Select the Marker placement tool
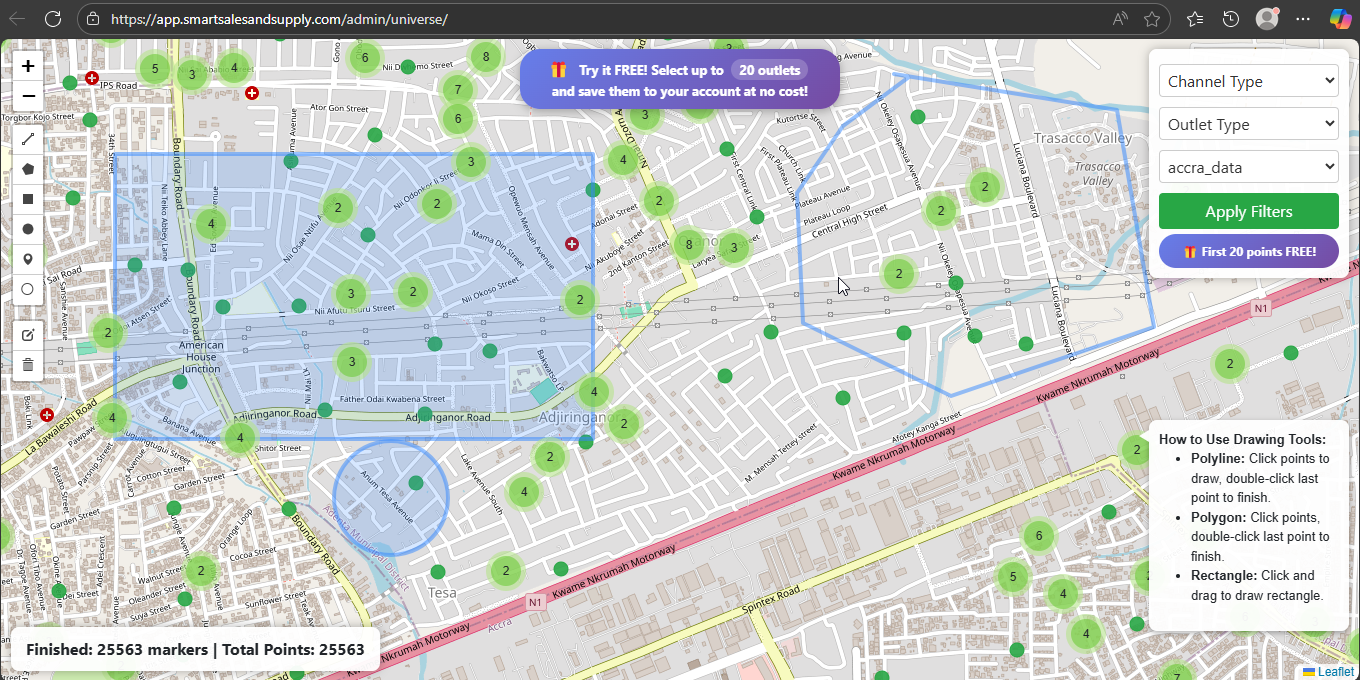The height and width of the screenshot is (680, 1360). pos(27,259)
